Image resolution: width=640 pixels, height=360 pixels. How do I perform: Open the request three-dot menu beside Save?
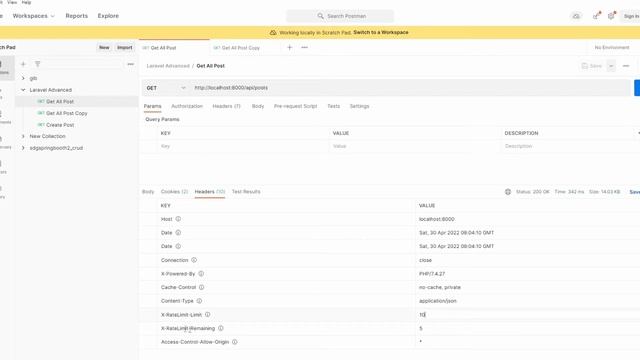[626, 66]
